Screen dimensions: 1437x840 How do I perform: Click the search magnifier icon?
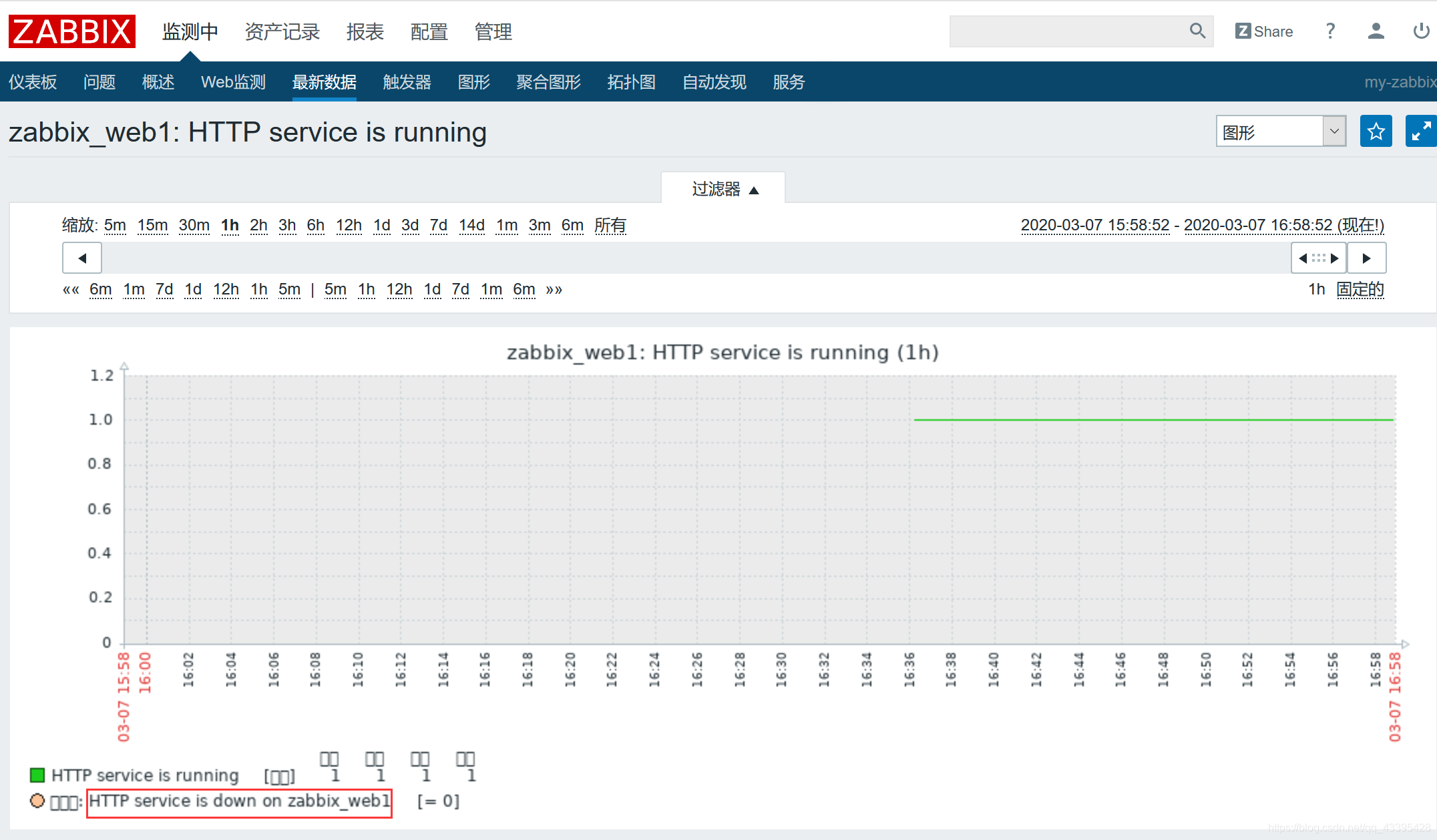(1197, 31)
